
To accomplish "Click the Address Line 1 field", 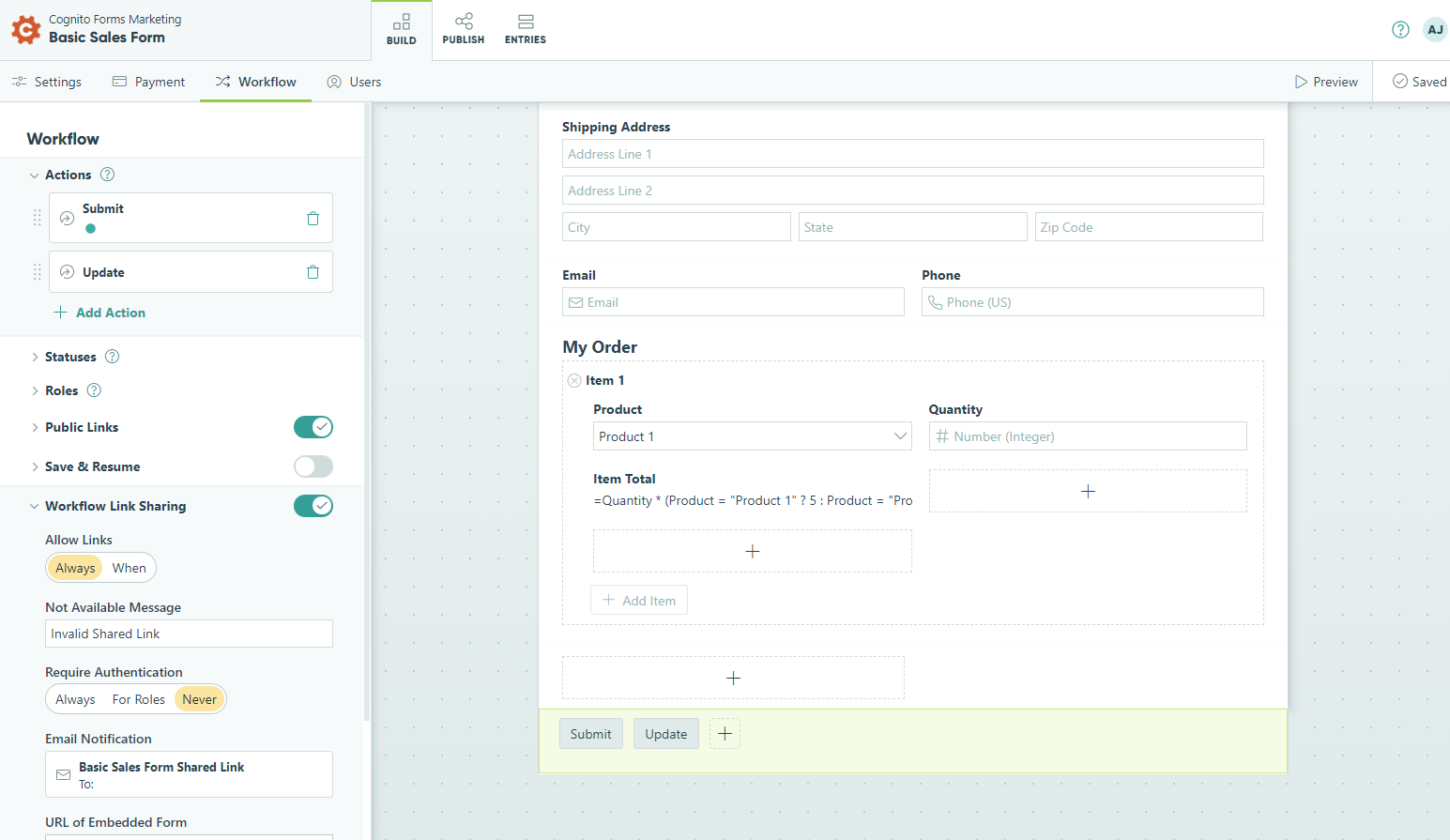I will point(913,154).
